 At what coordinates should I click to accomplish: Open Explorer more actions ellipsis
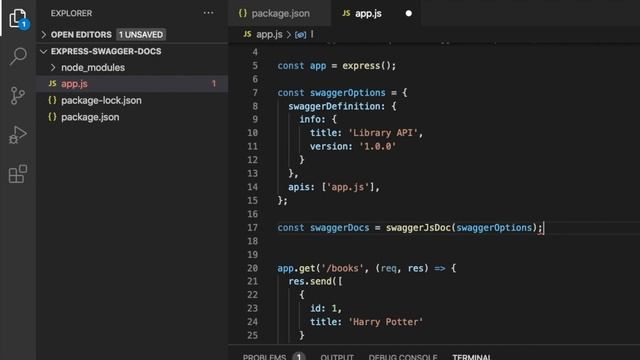tap(208, 13)
